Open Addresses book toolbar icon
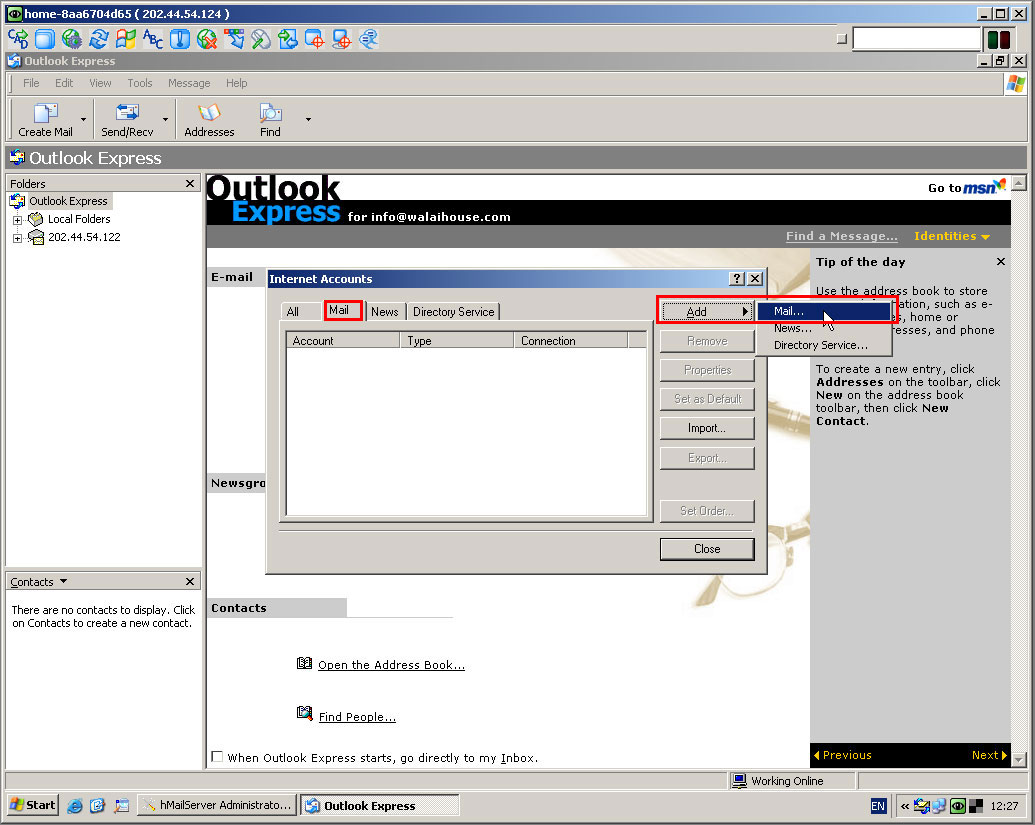The height and width of the screenshot is (825, 1035). click(209, 112)
